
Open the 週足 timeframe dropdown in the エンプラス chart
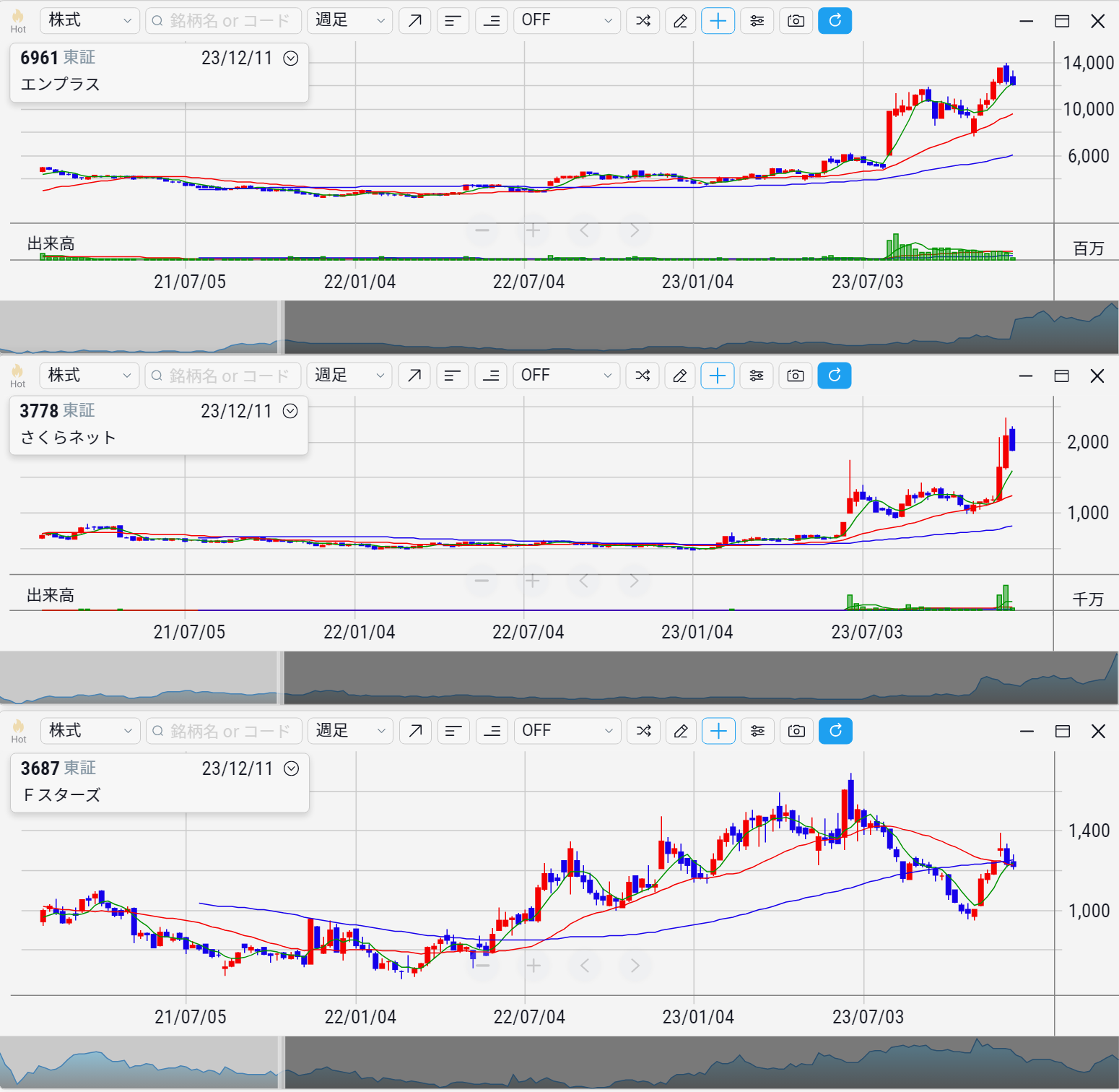[349, 21]
